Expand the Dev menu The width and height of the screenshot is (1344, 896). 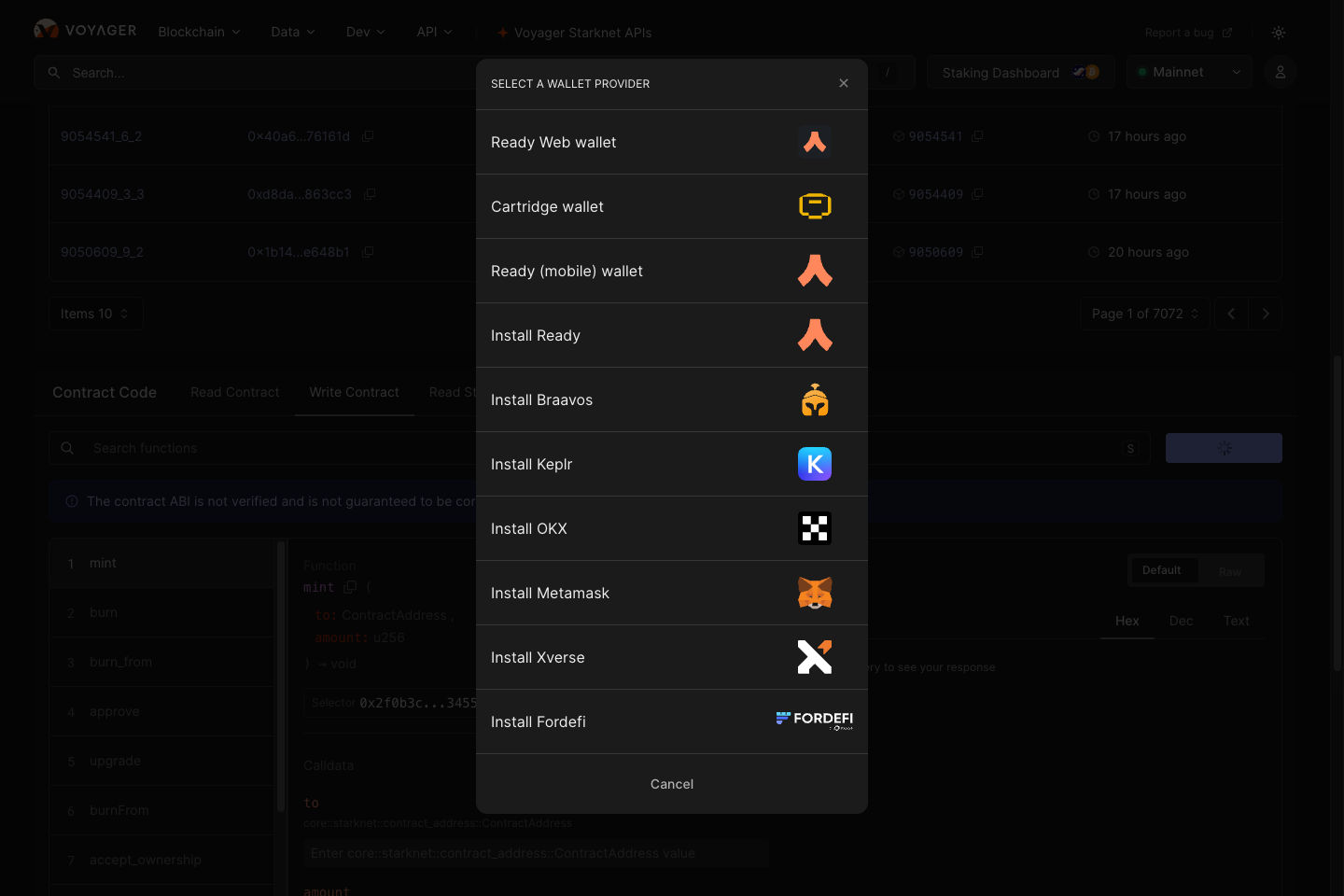click(366, 32)
